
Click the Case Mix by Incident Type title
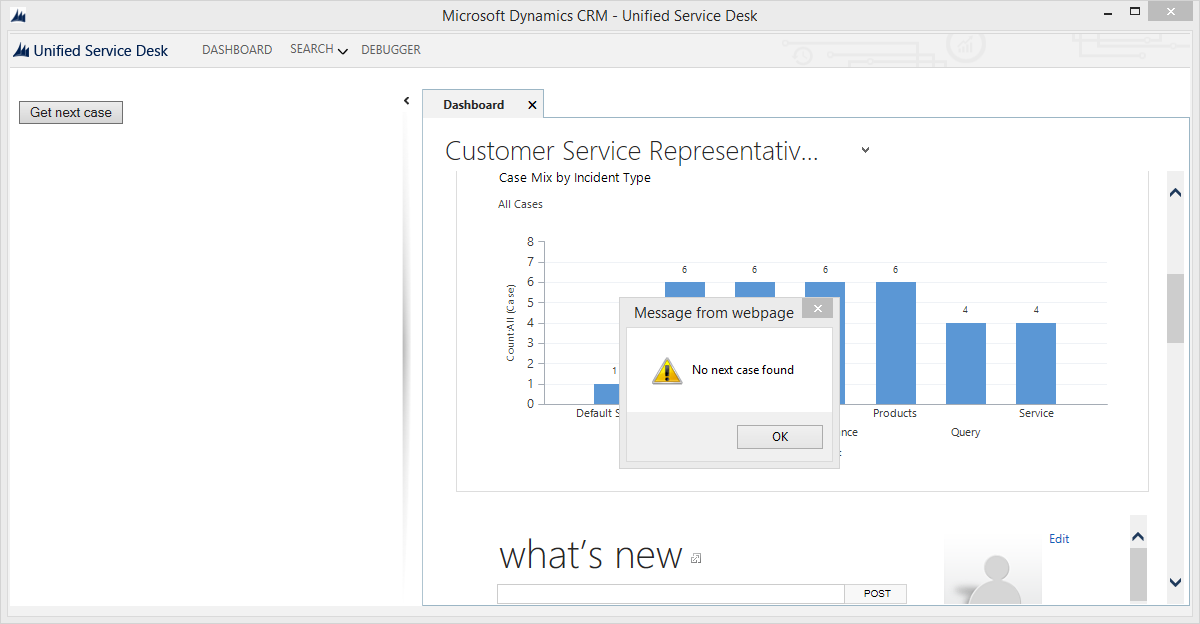575,178
